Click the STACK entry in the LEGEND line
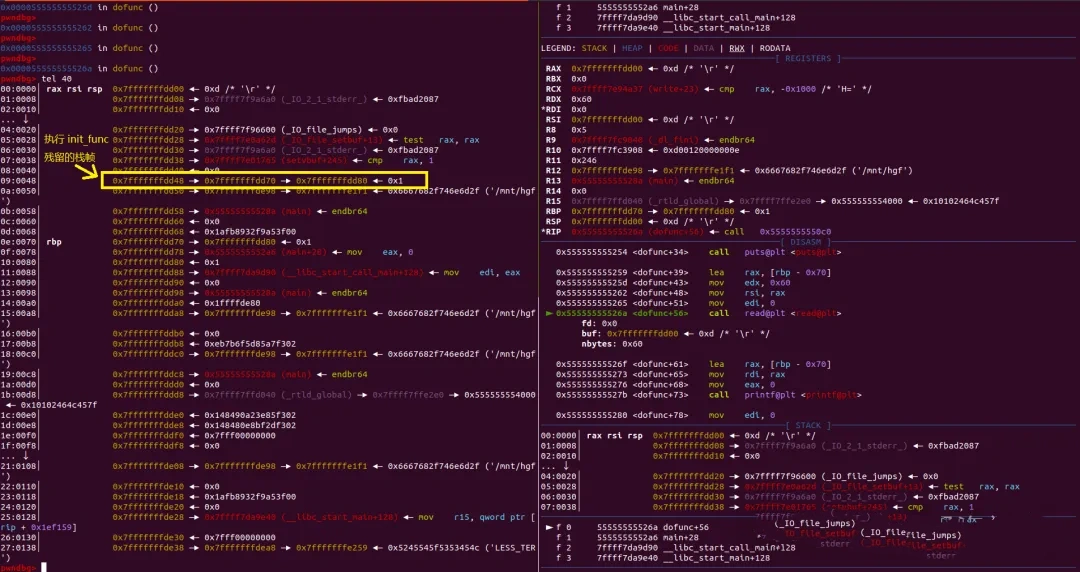The width and height of the screenshot is (1080, 572). [x=594, y=48]
